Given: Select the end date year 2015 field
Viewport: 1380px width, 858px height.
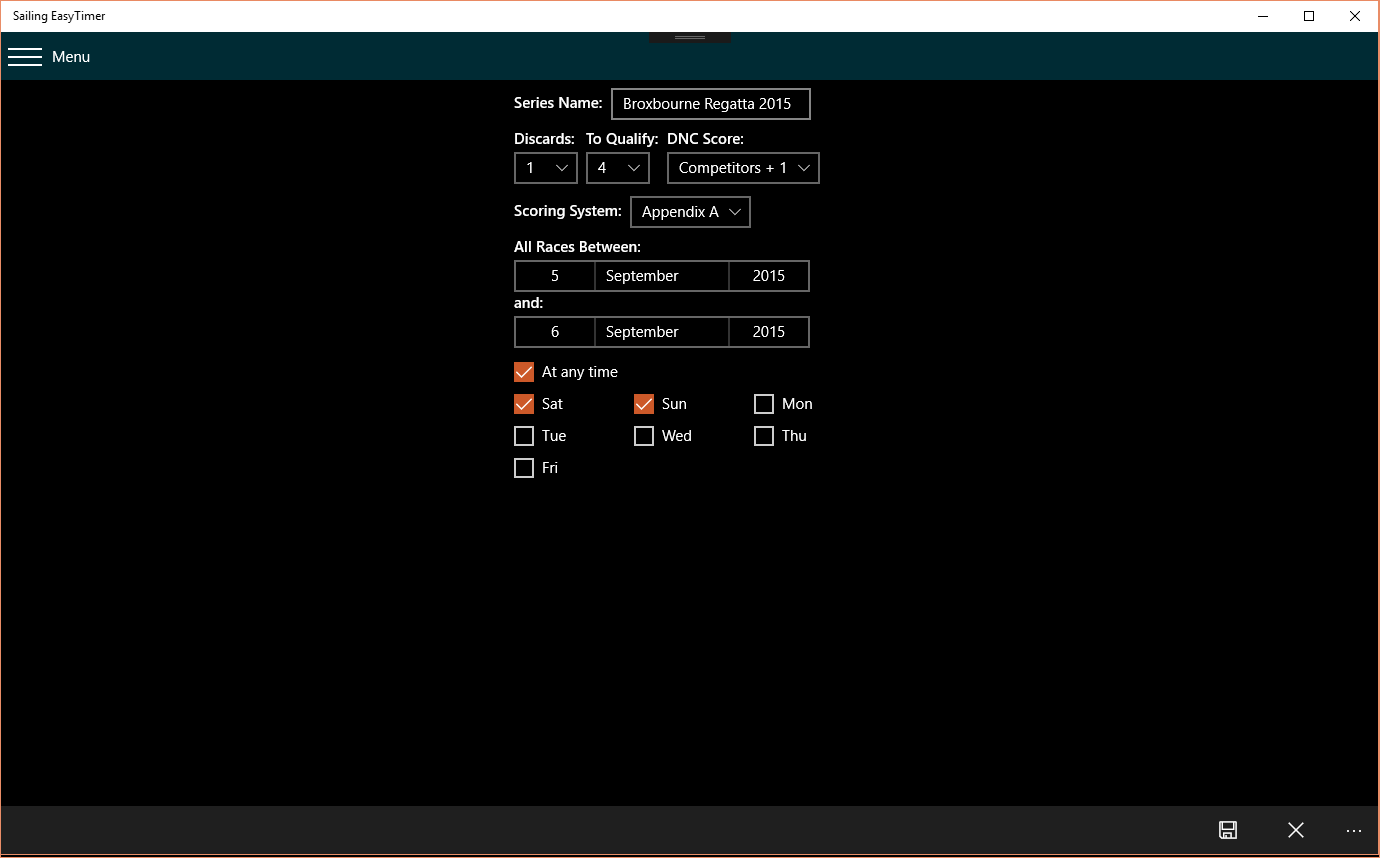Looking at the screenshot, I should click(768, 331).
